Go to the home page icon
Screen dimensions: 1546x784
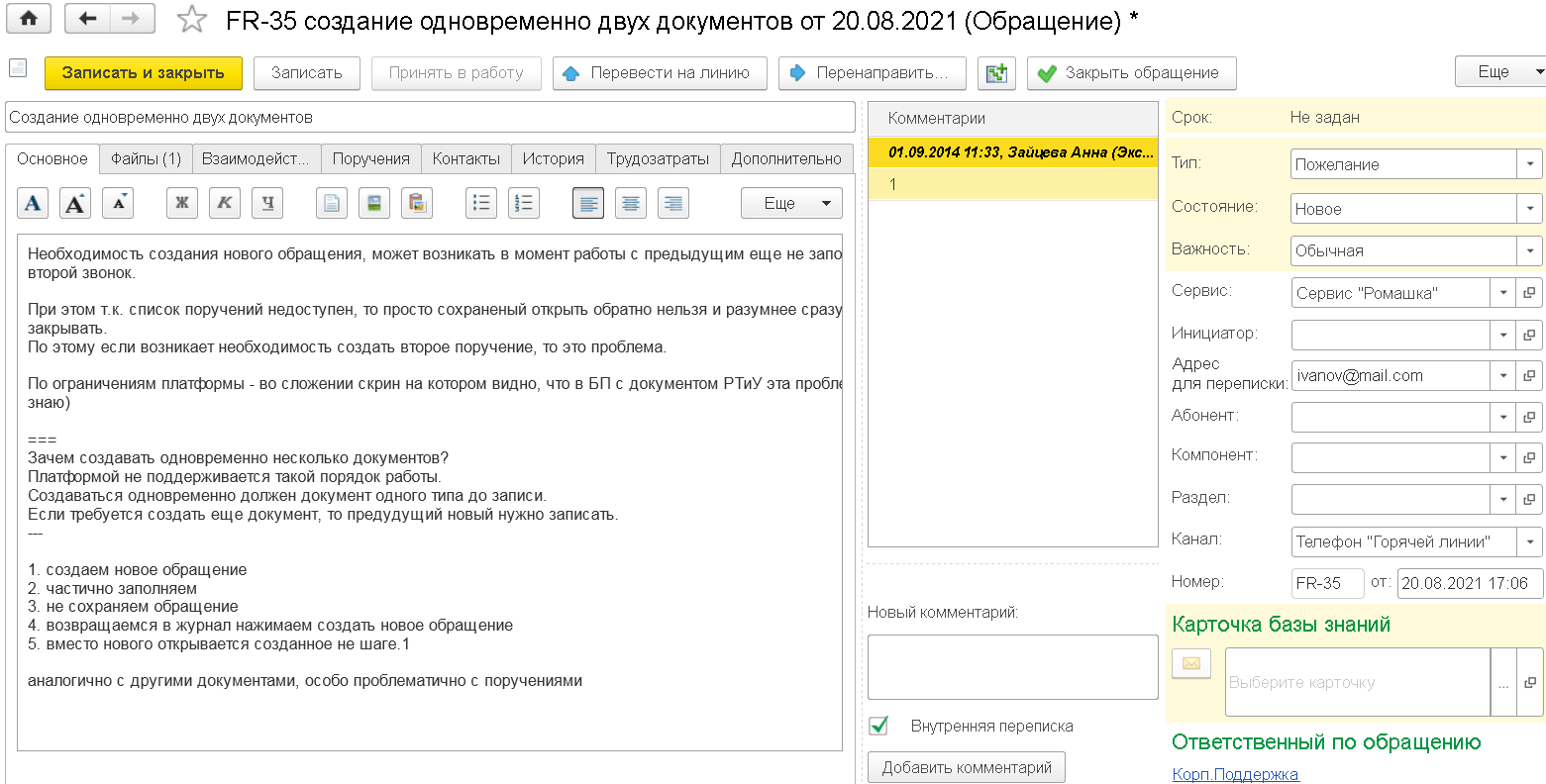(29, 19)
